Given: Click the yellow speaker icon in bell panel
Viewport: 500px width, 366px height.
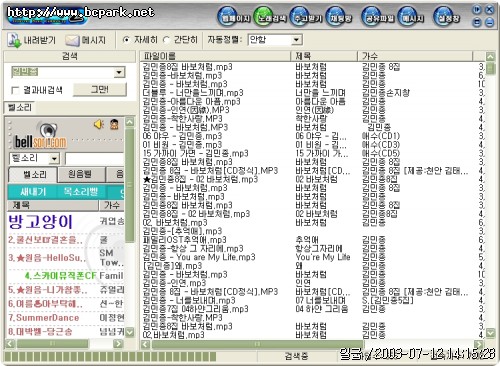Looking at the screenshot, I should pyautogui.click(x=98, y=124).
